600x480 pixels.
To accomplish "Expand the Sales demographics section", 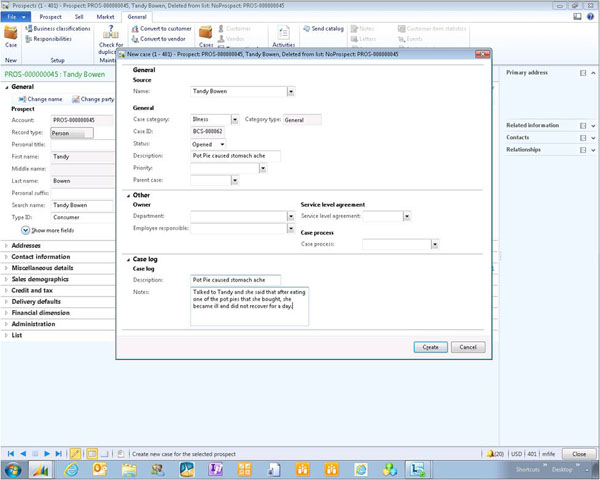I will coord(6,279).
